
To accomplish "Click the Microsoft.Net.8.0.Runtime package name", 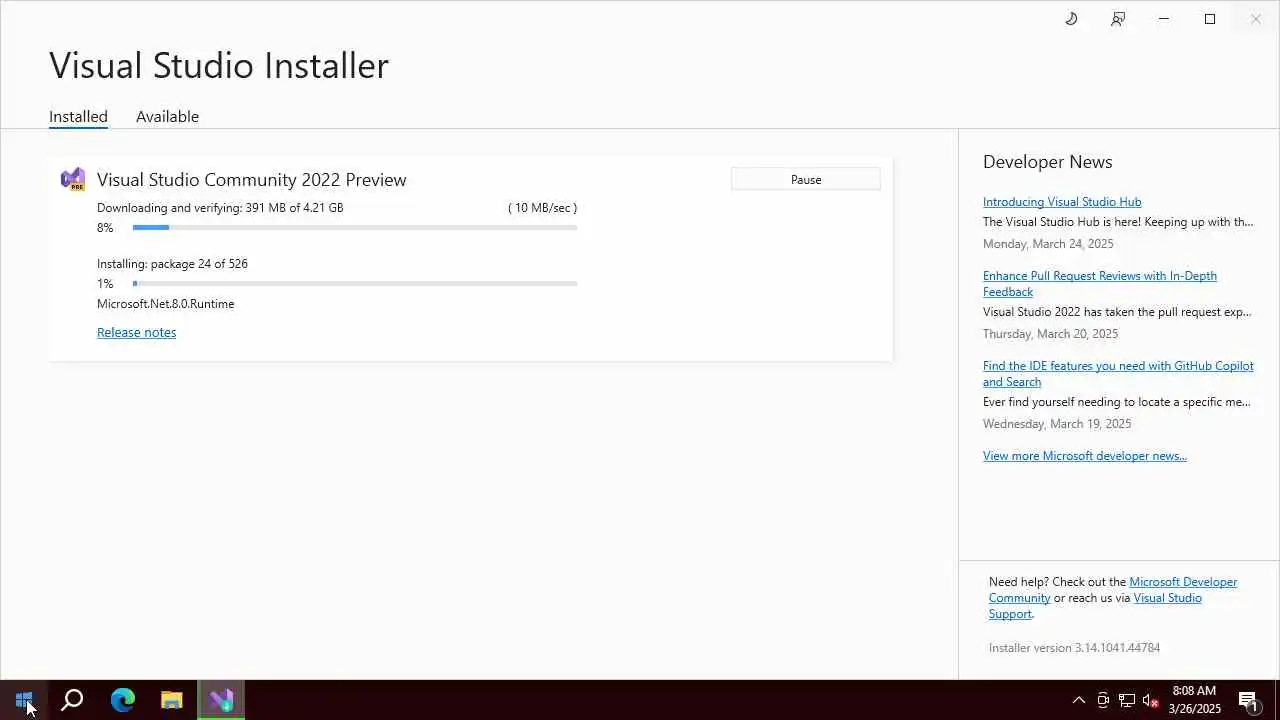I will pyautogui.click(x=166, y=303).
